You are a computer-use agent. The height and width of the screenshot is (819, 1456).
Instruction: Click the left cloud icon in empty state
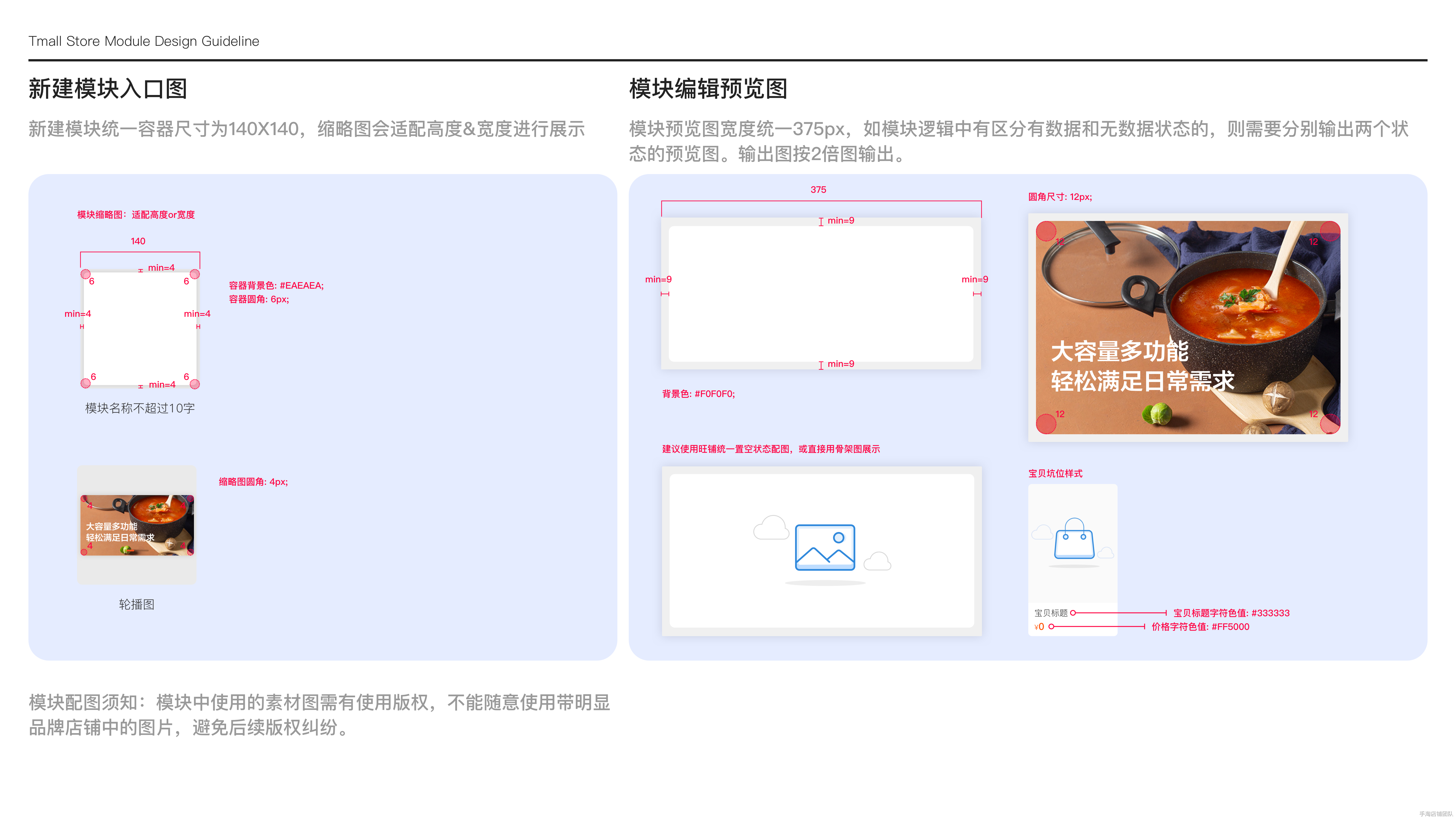(771, 528)
